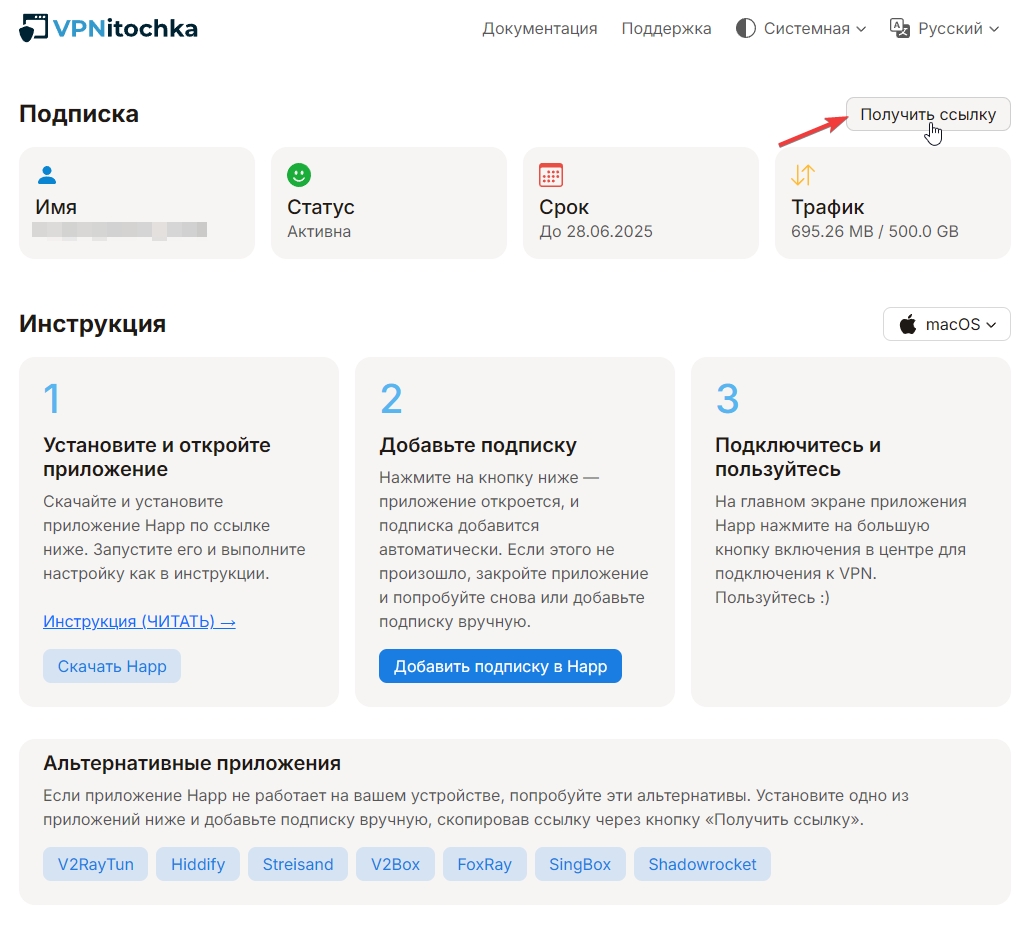The image size is (1025, 930).
Task: Open Документация in the top menu
Action: point(539,29)
